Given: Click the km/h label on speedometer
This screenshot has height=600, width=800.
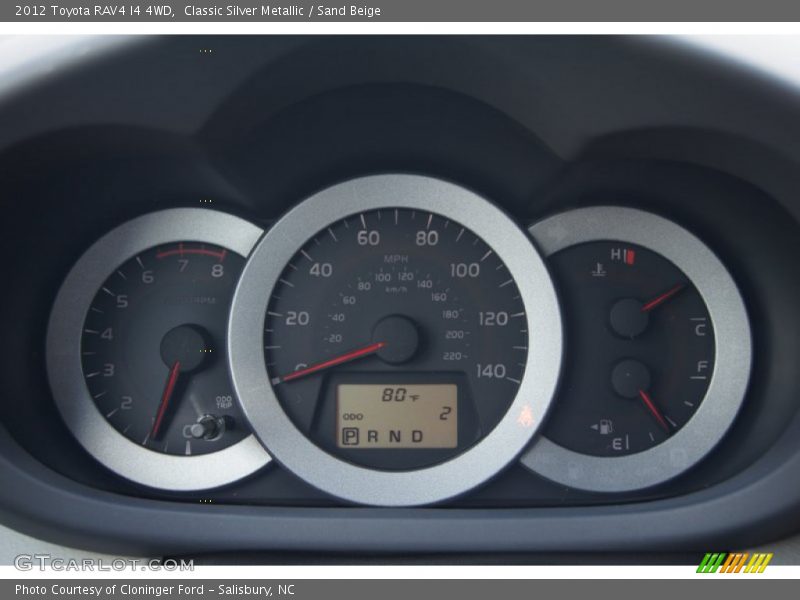Looking at the screenshot, I should click(x=396, y=289).
